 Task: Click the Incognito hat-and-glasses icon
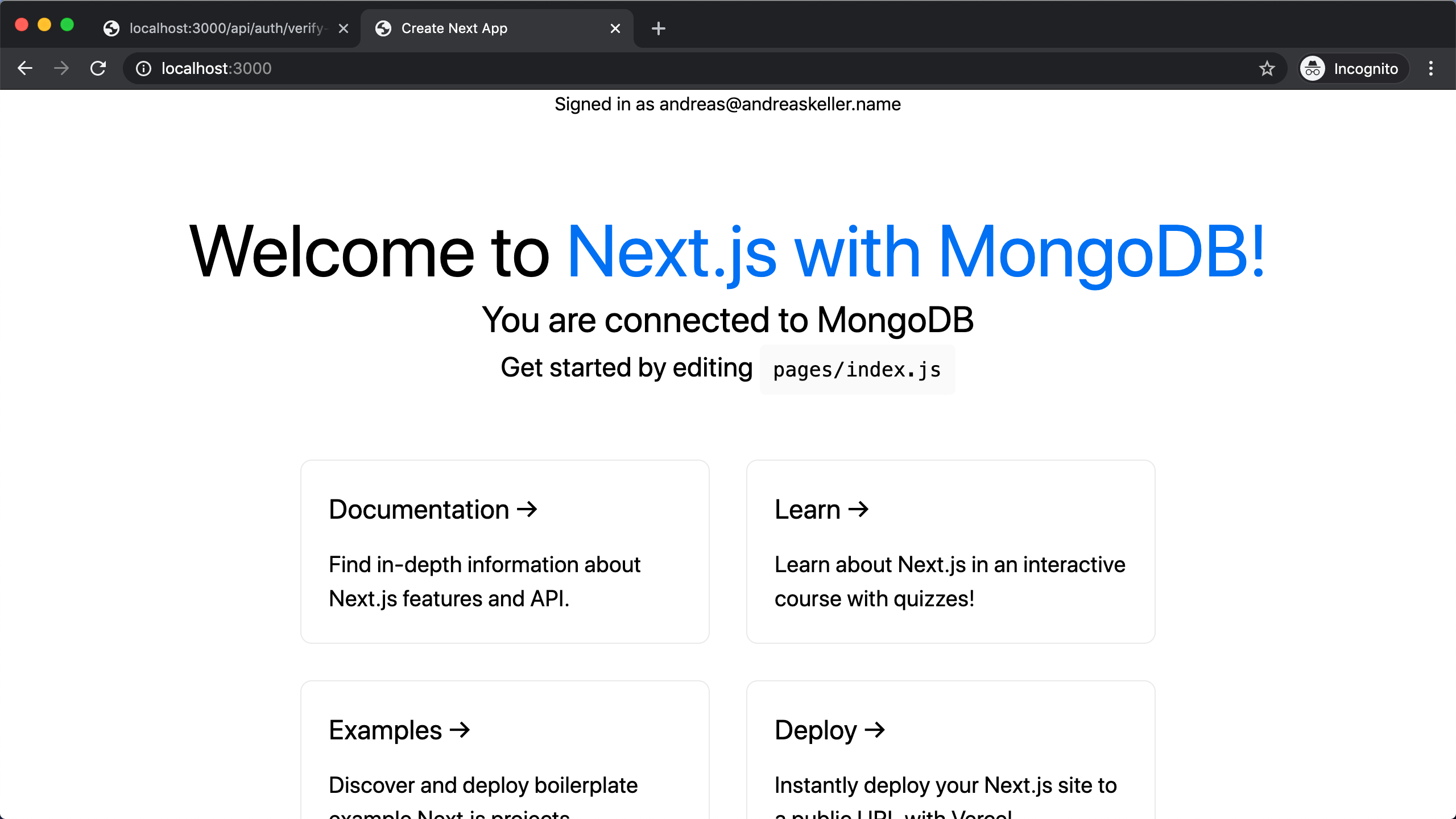tap(1313, 69)
